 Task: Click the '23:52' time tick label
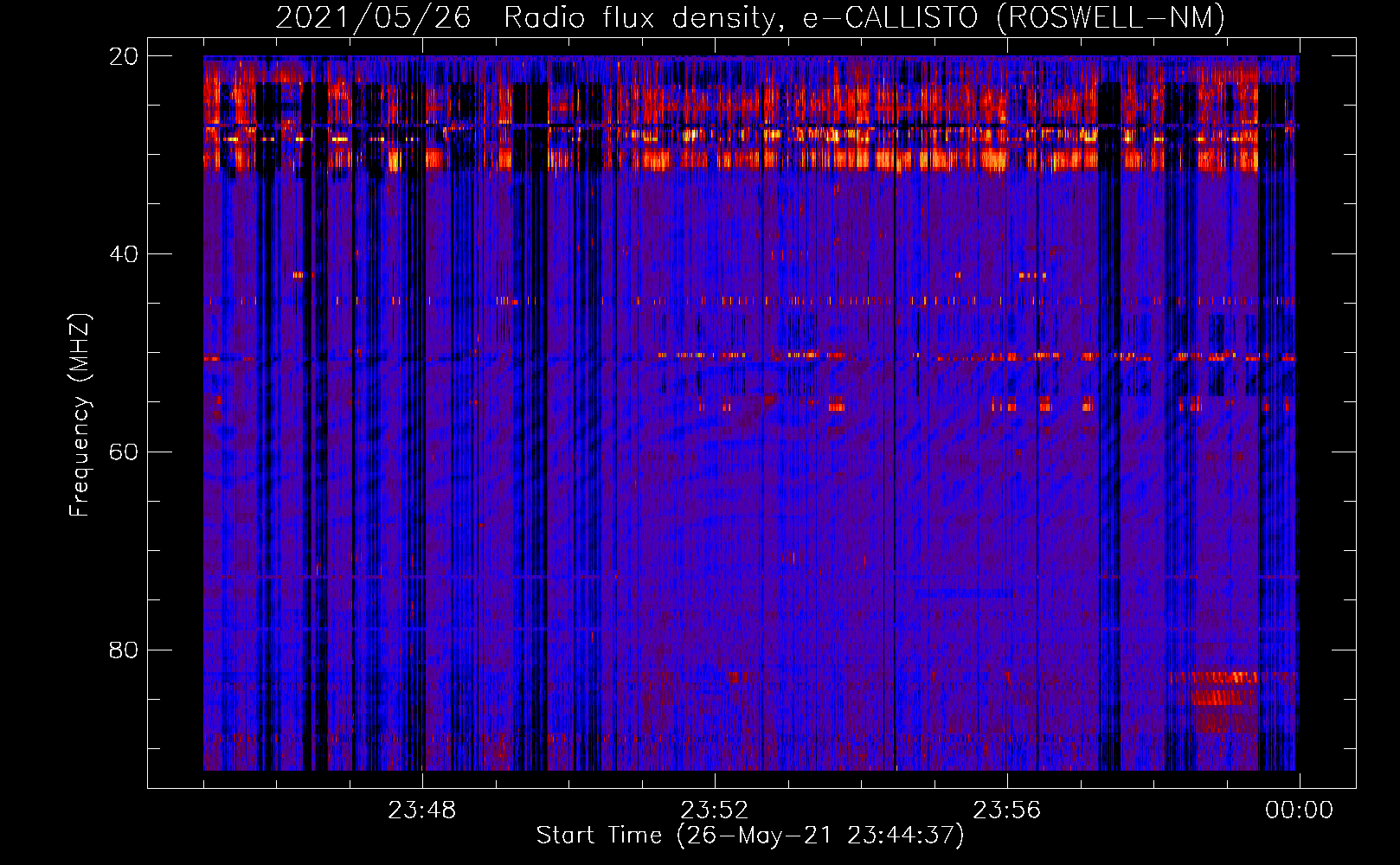coord(714,811)
